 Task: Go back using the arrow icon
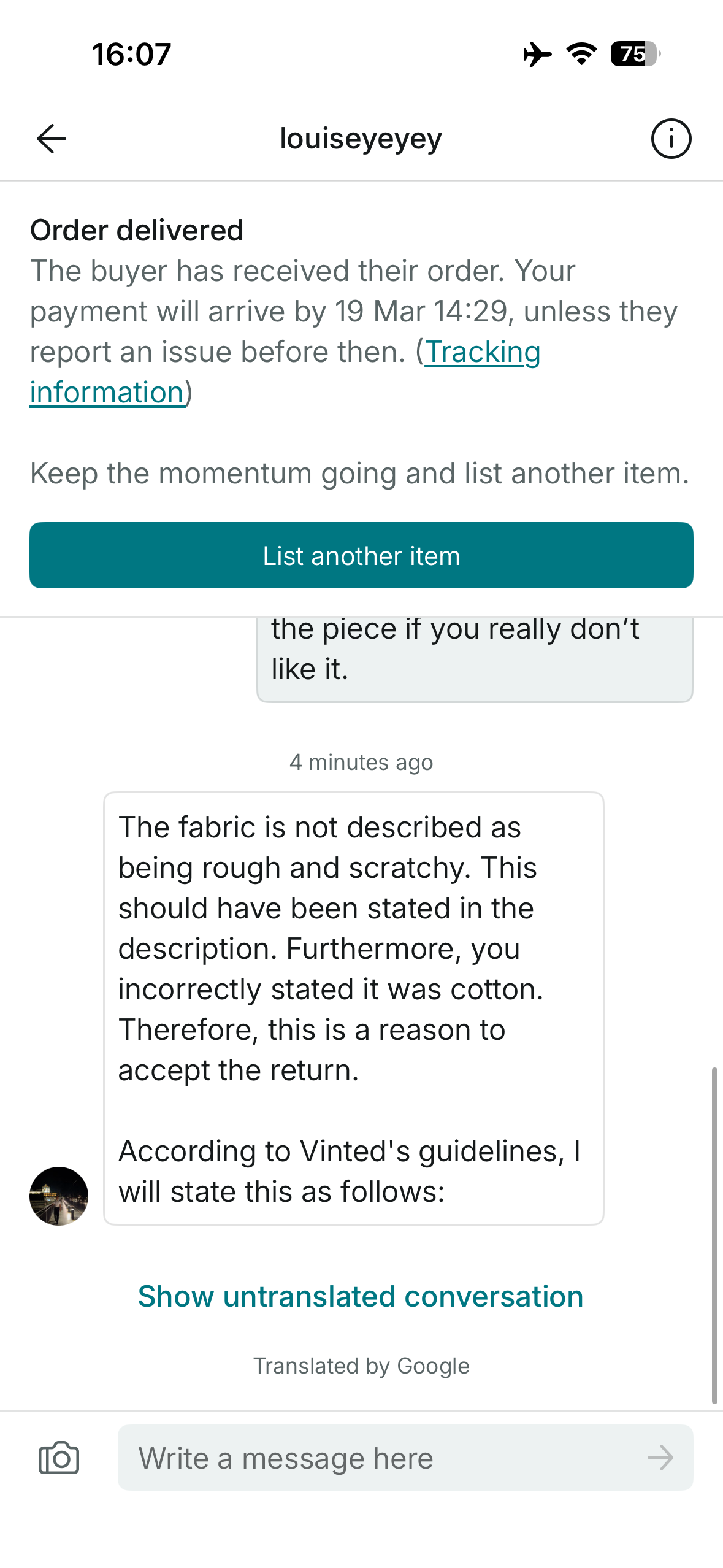pos(52,139)
